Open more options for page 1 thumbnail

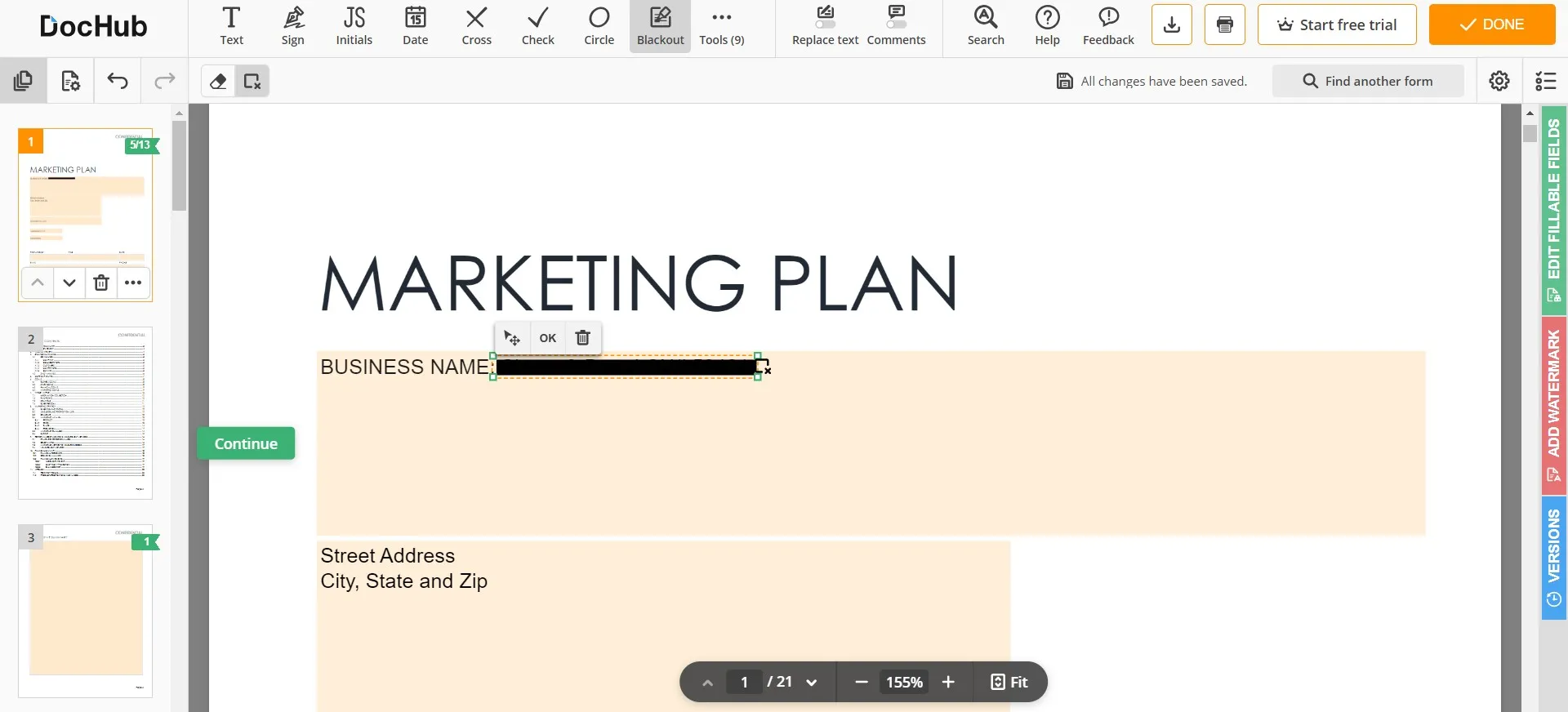click(133, 283)
